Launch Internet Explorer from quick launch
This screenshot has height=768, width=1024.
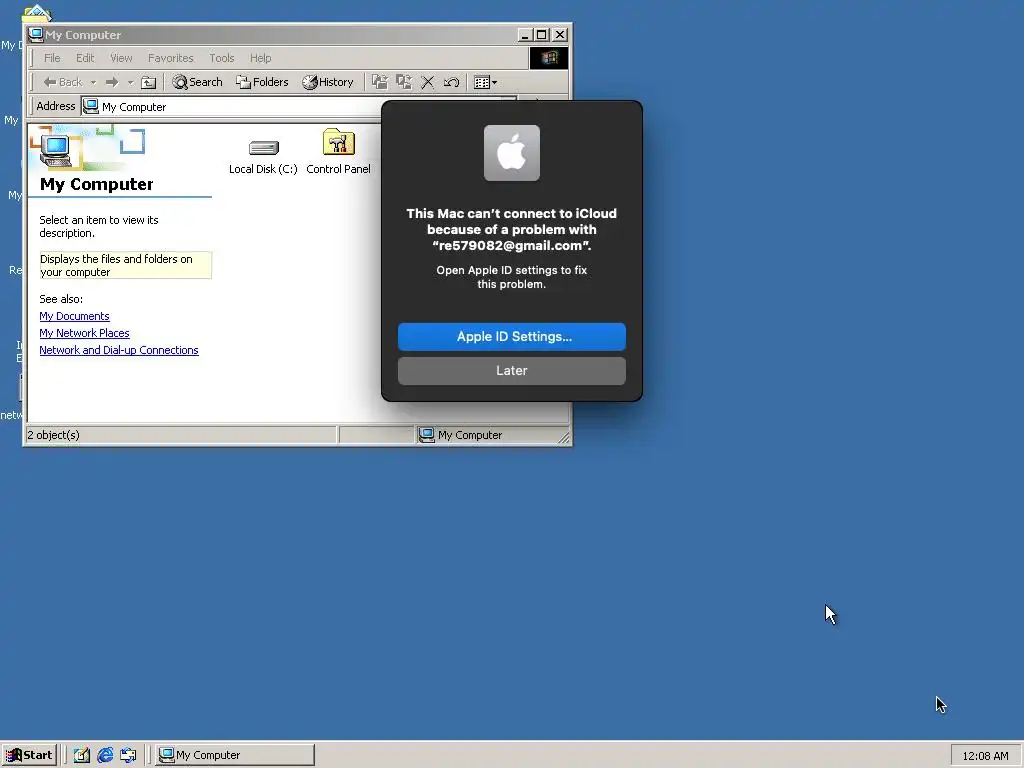tap(104, 755)
